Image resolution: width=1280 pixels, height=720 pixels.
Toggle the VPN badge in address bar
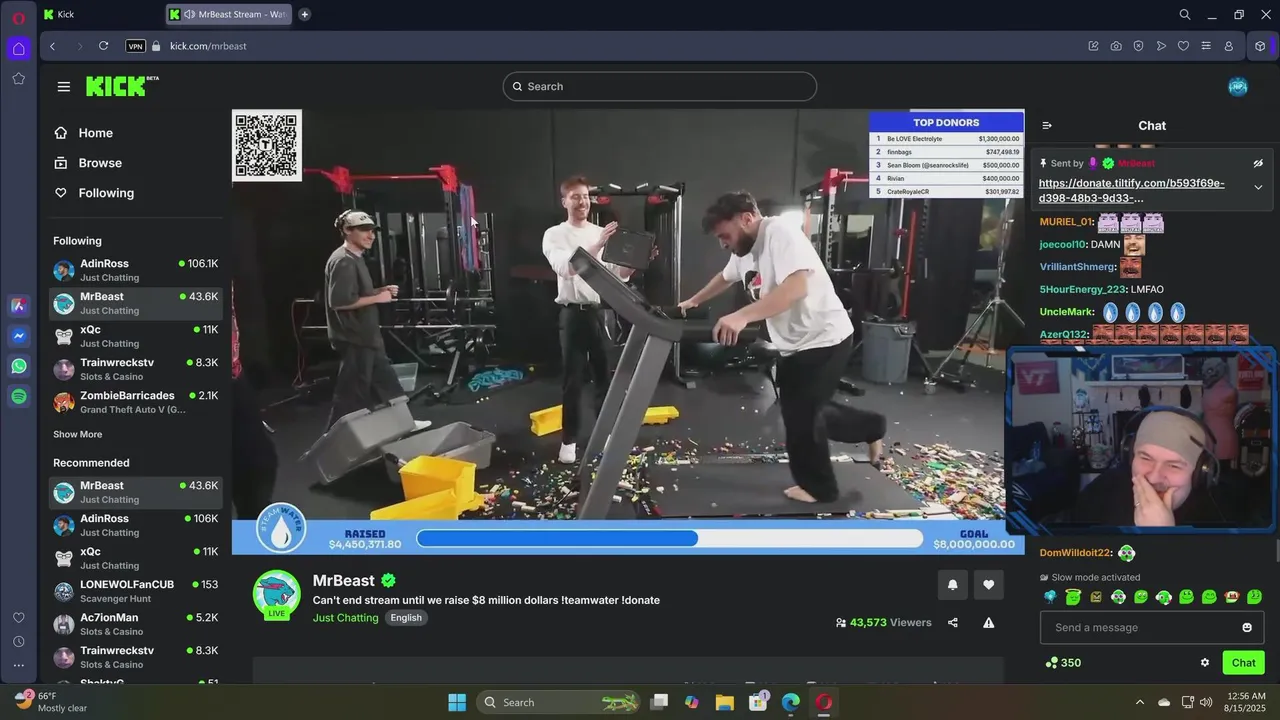[x=136, y=46]
